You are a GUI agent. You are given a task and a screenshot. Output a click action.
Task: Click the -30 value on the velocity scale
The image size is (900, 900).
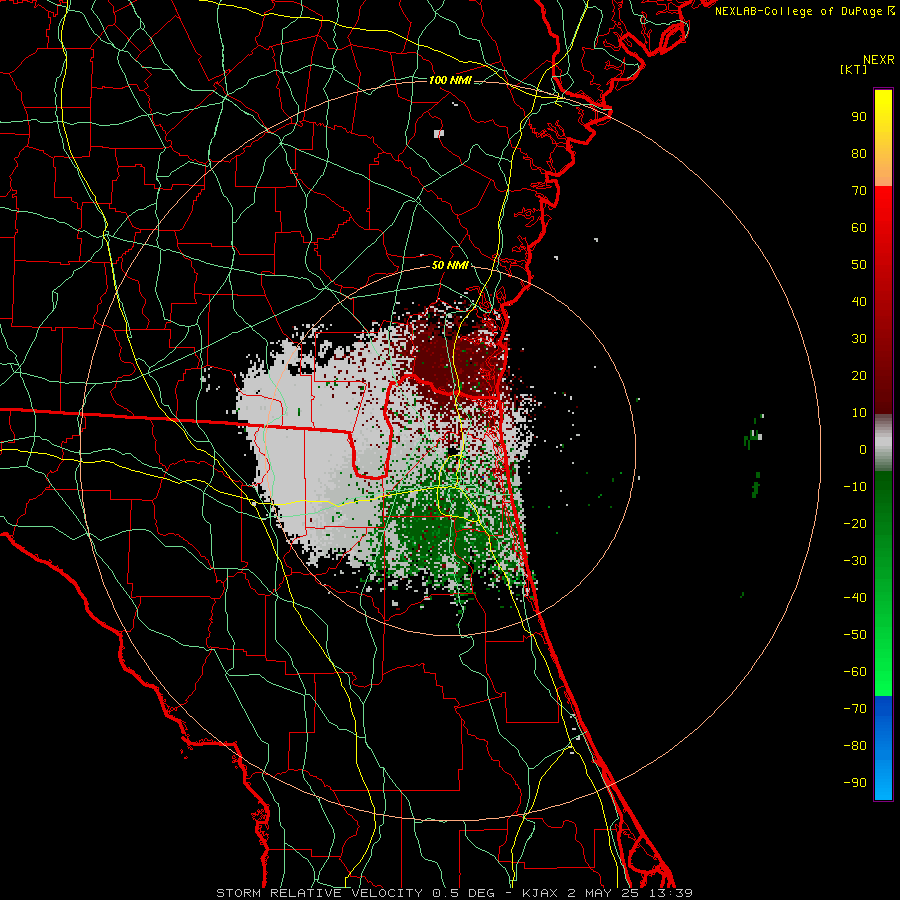855,561
